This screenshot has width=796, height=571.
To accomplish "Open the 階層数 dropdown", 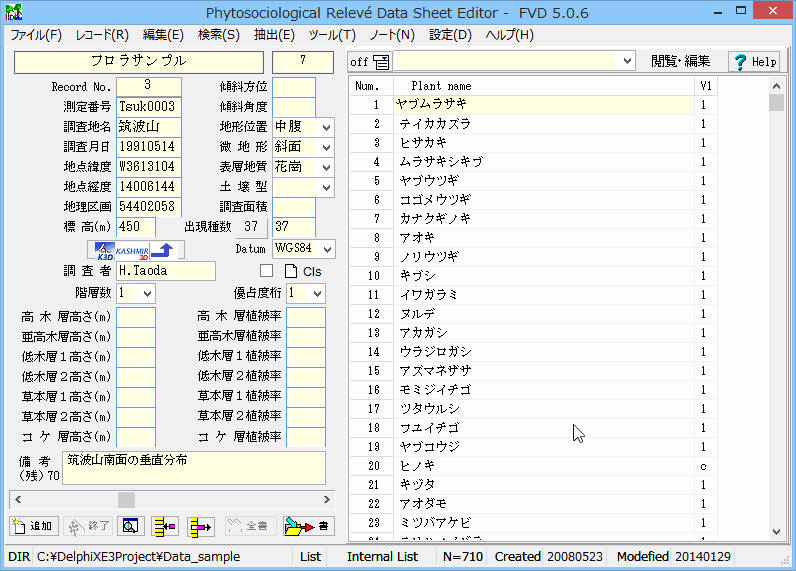I will (x=148, y=293).
